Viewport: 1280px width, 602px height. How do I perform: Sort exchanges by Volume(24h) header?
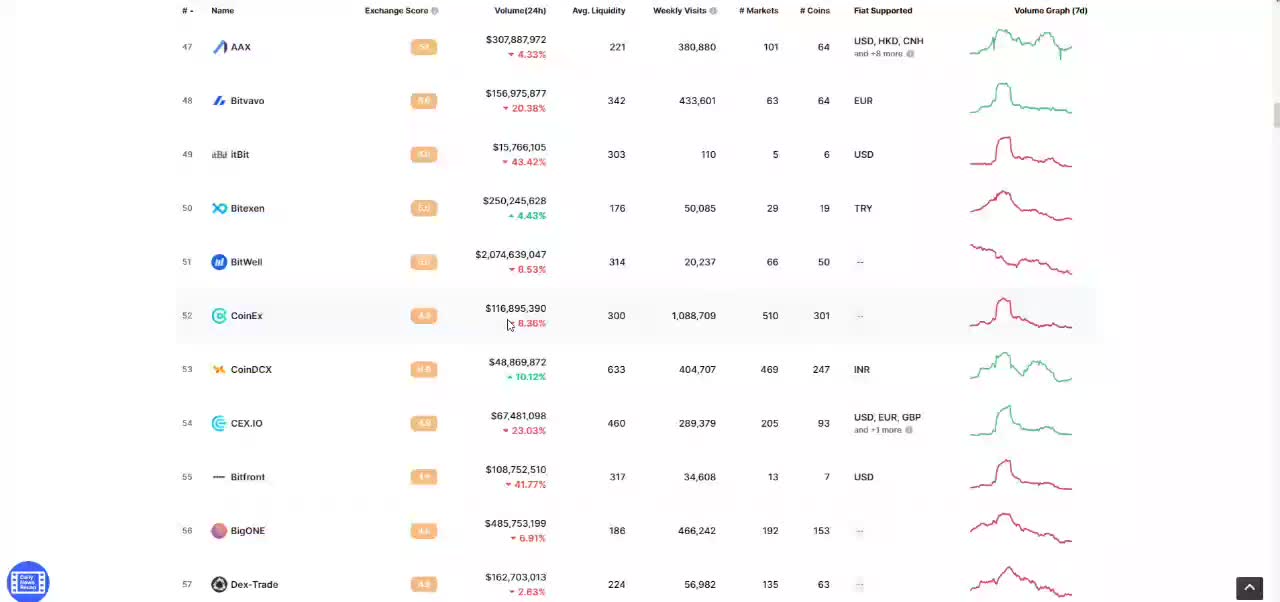(x=520, y=11)
